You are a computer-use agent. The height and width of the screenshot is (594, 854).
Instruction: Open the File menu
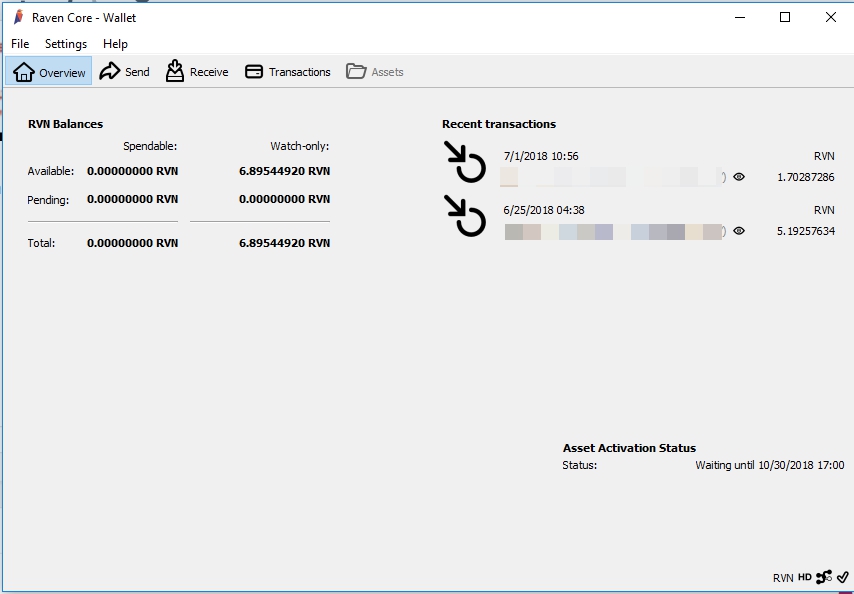click(x=20, y=44)
